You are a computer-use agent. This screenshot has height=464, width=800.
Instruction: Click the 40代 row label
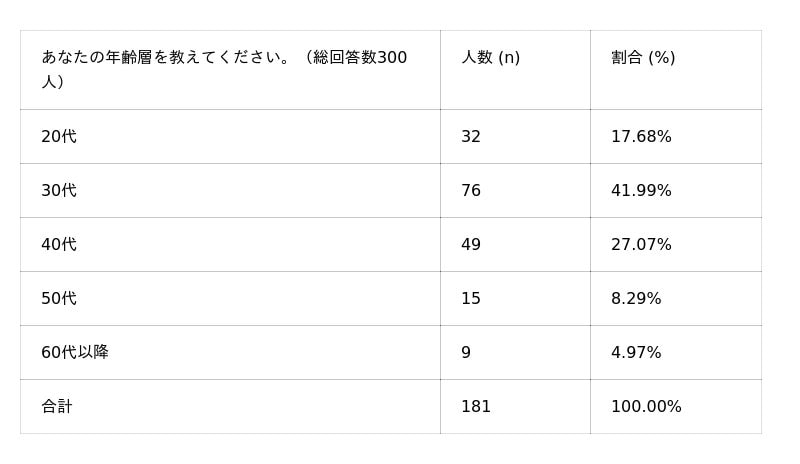click(59, 245)
